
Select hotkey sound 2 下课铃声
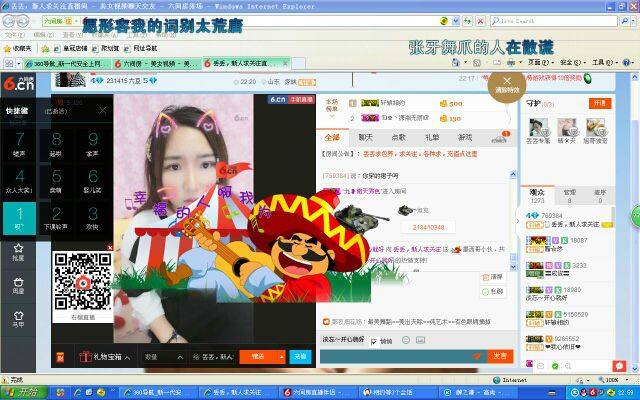56,218
